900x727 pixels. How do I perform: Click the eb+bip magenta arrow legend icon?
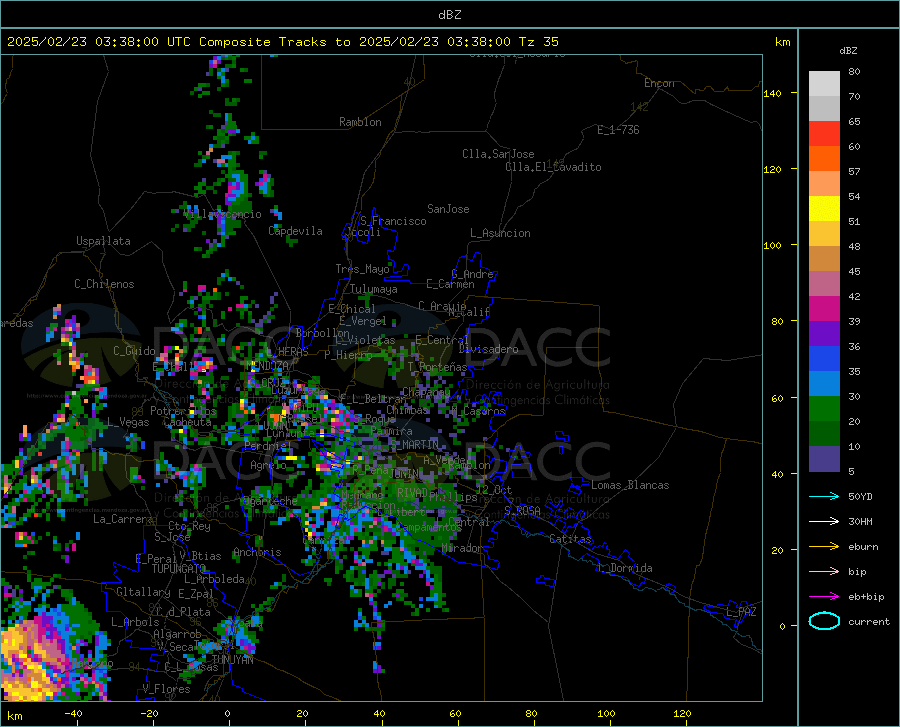[x=824, y=597]
